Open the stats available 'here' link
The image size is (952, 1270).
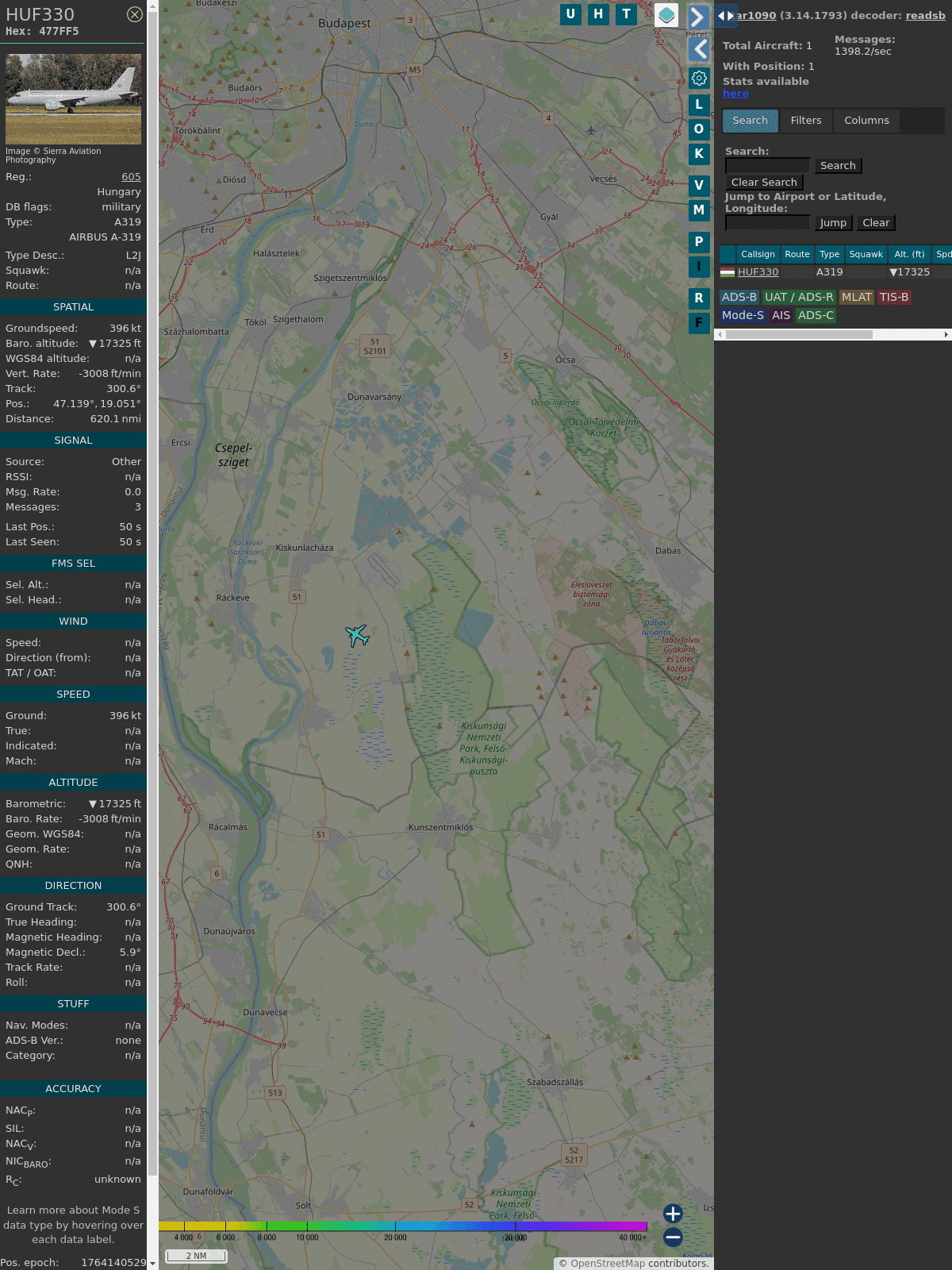click(735, 94)
